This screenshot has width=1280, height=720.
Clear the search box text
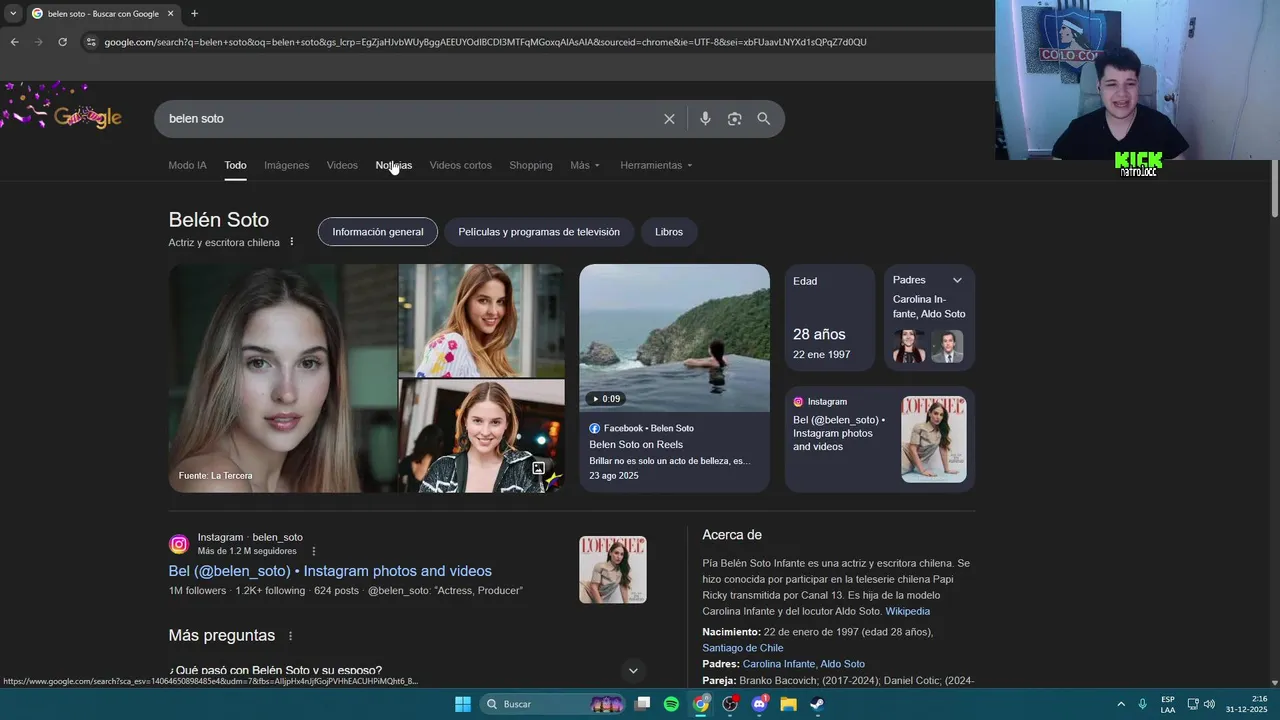tap(669, 119)
